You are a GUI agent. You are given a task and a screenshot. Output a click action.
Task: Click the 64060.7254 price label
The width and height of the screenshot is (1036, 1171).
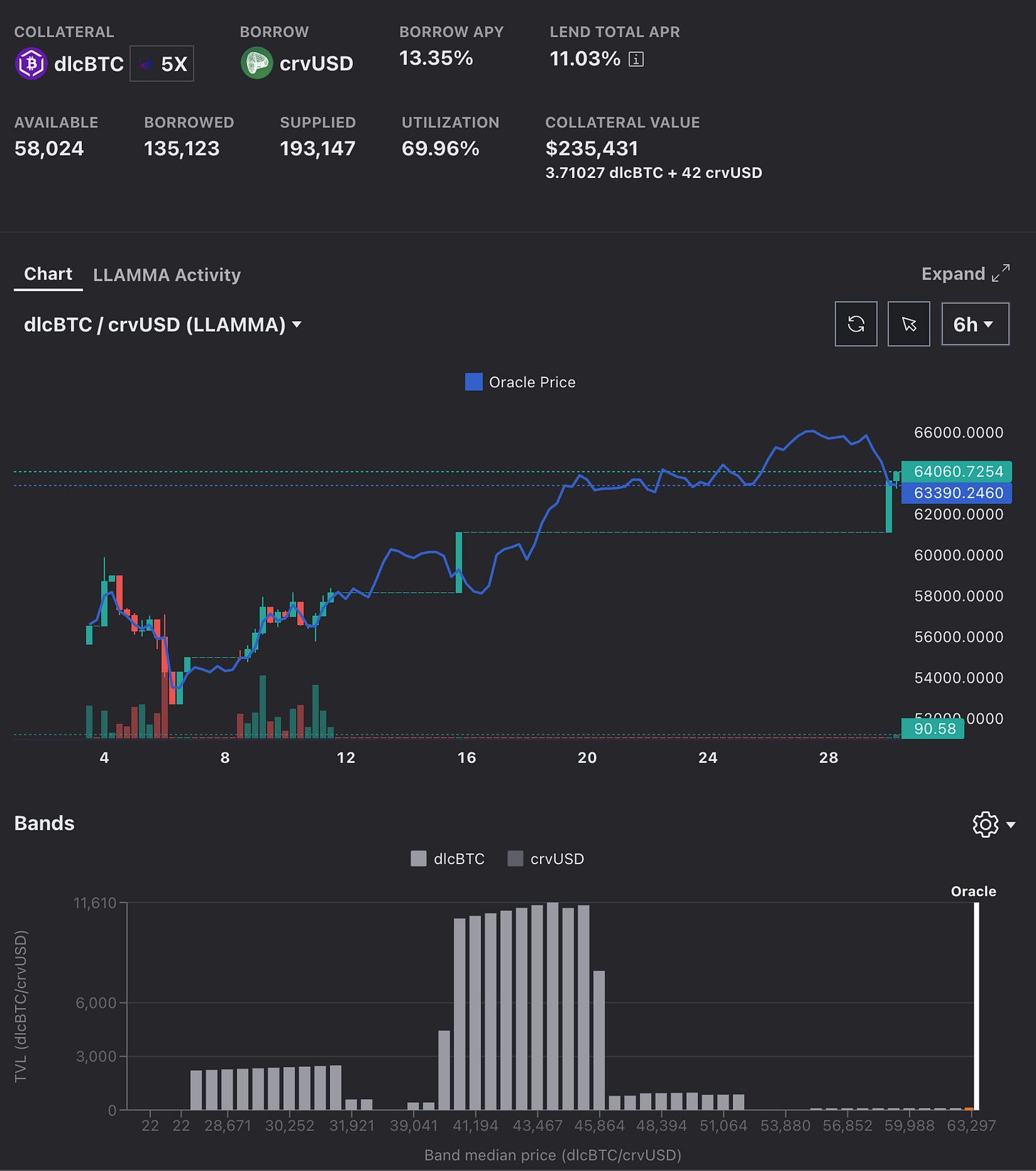(x=956, y=471)
